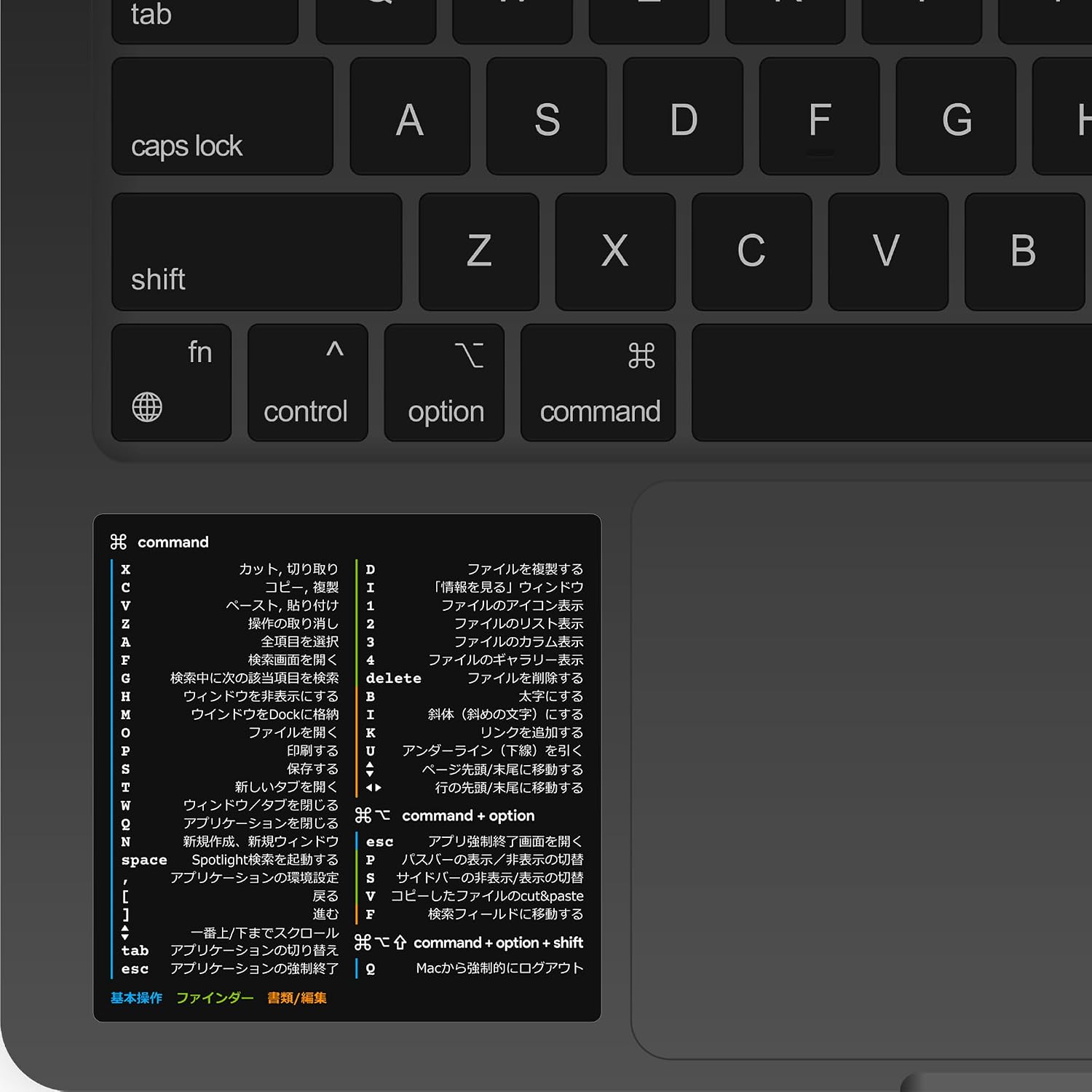The height and width of the screenshot is (1092, 1092).
Task: Click the '新しいタブを開く' row
Action: click(229, 787)
